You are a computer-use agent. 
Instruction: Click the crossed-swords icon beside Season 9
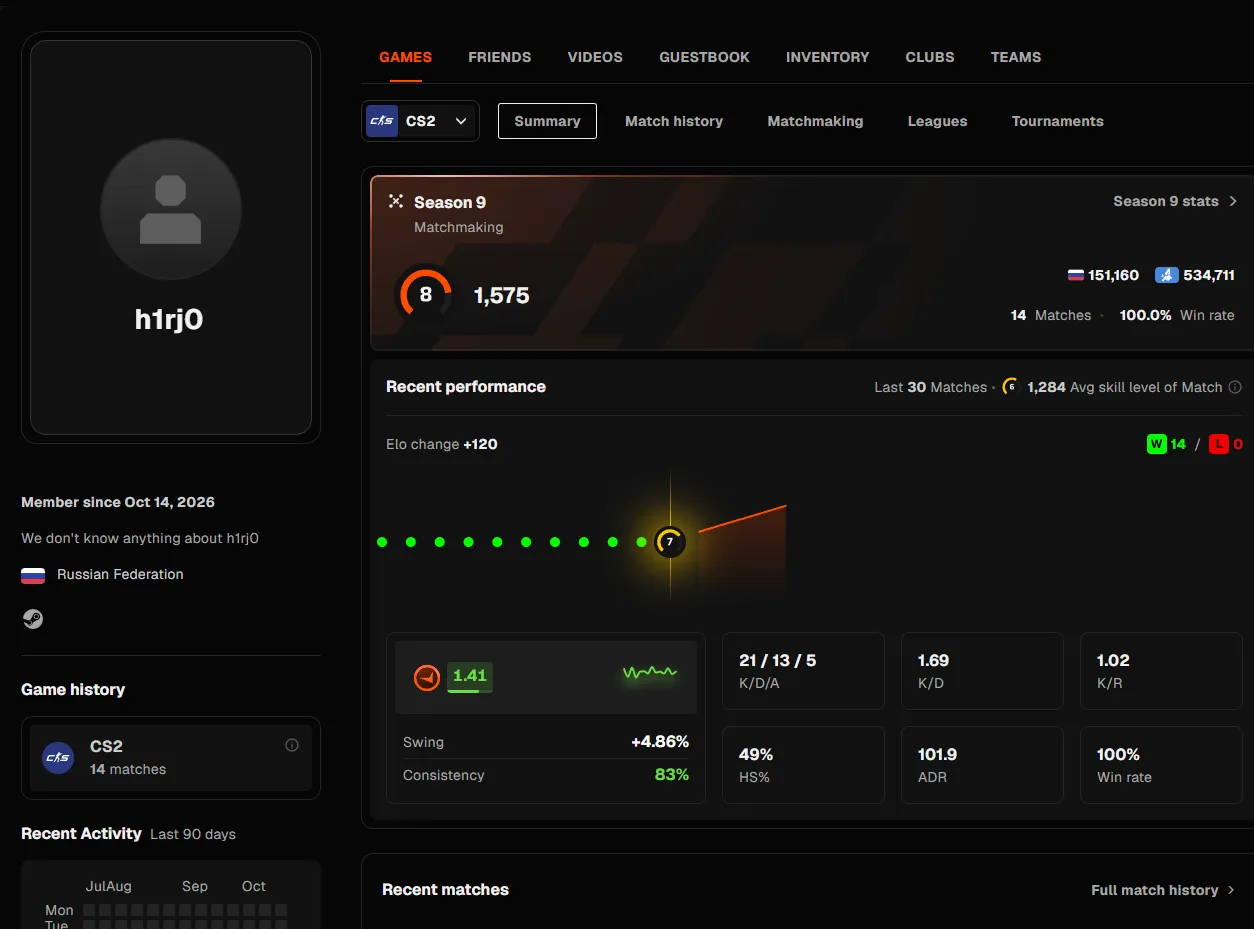[x=396, y=202]
